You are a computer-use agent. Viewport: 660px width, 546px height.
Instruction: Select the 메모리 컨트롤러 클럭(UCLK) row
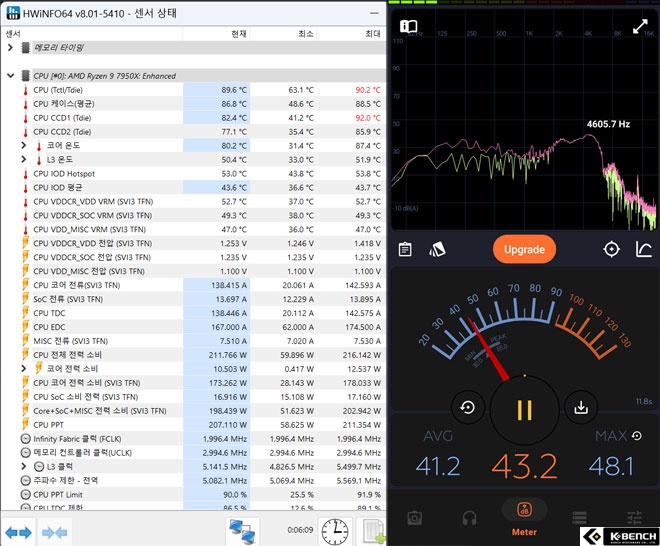[x=193, y=453]
